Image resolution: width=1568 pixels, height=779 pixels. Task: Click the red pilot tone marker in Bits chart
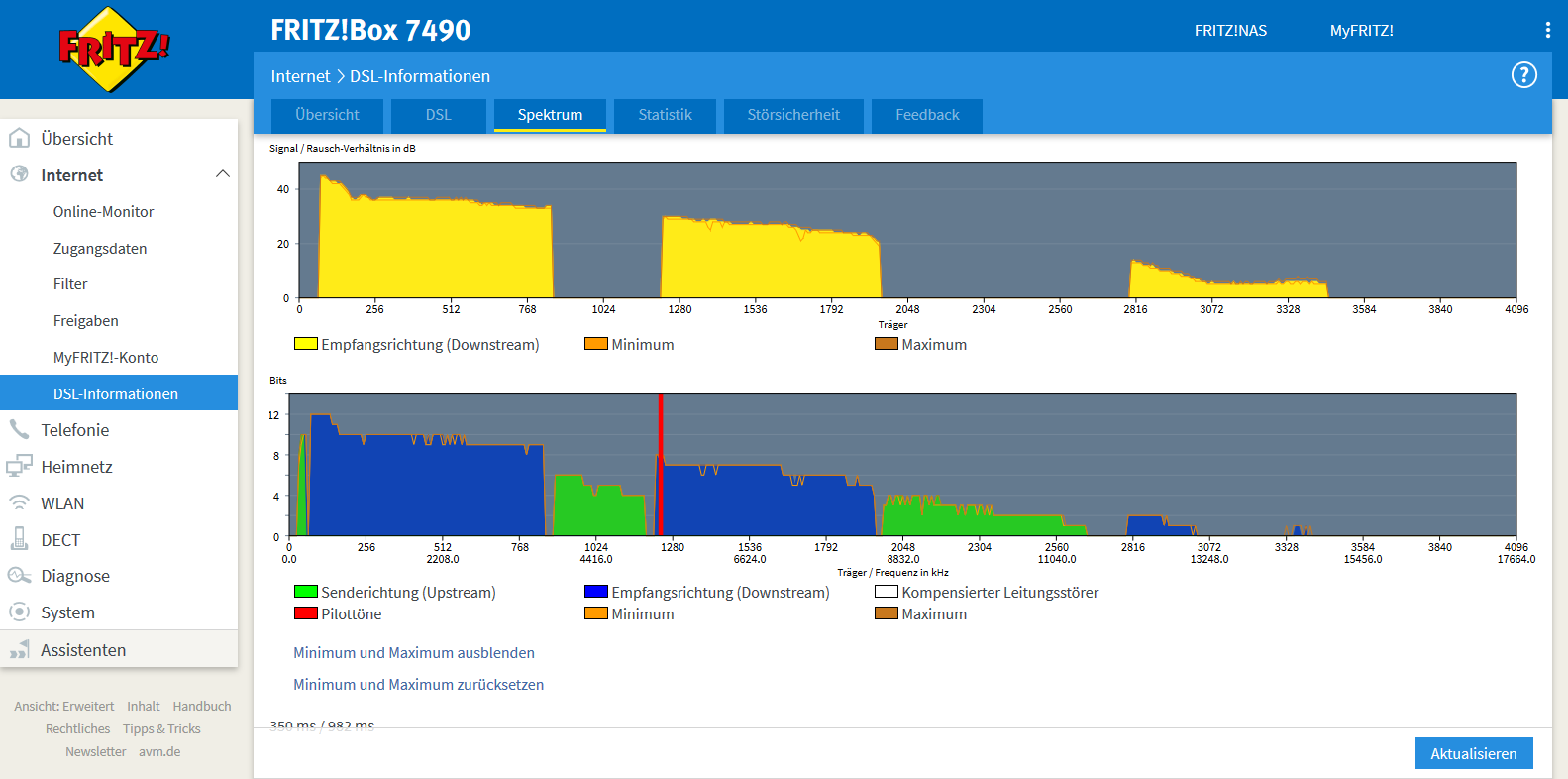[x=660, y=466]
